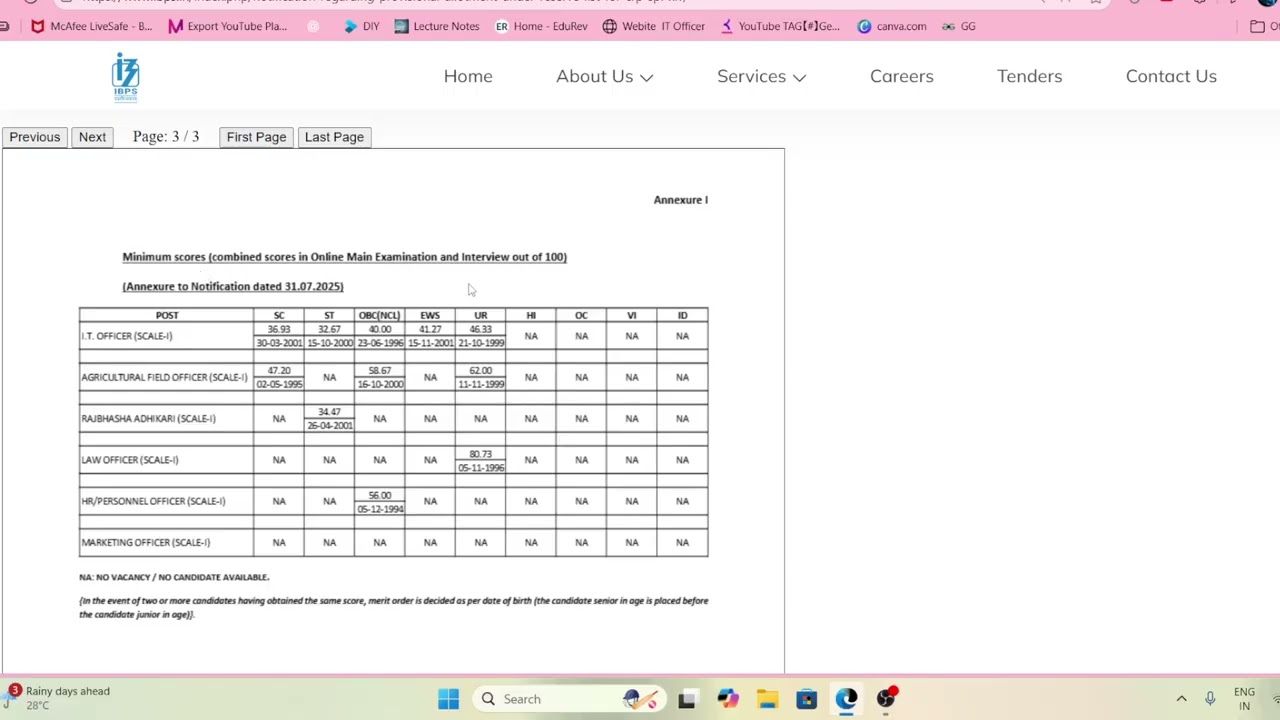
Task: Show hidden system tray icons
Action: (1181, 699)
